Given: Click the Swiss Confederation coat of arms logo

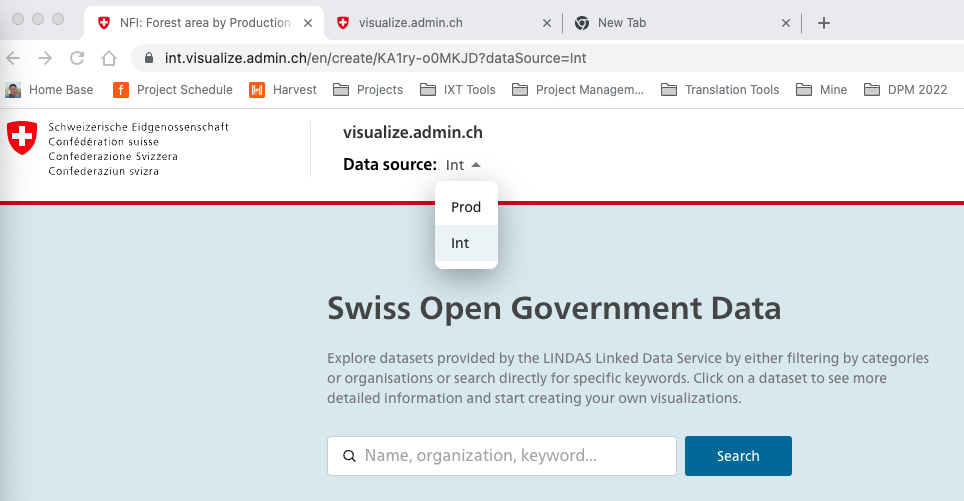Looking at the screenshot, I should click(x=22, y=137).
